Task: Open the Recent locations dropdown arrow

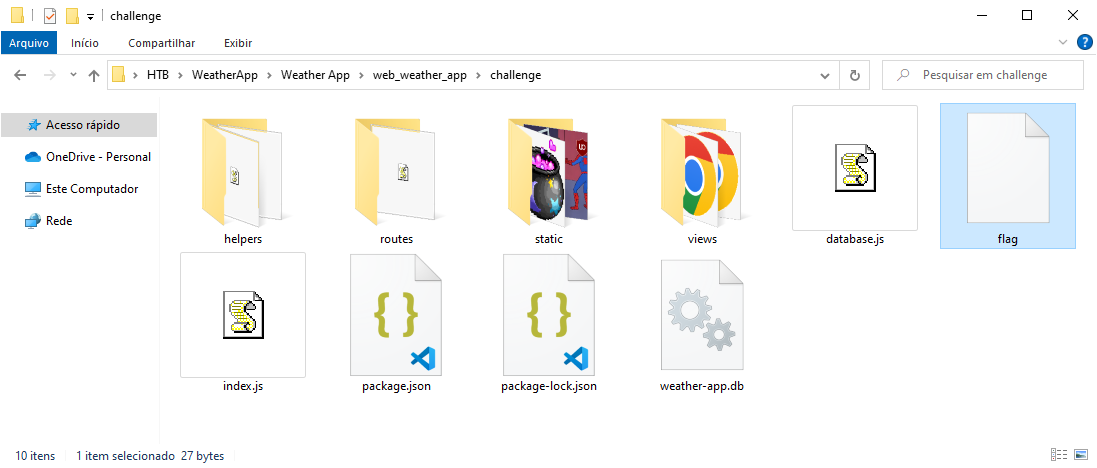Action: tap(73, 76)
